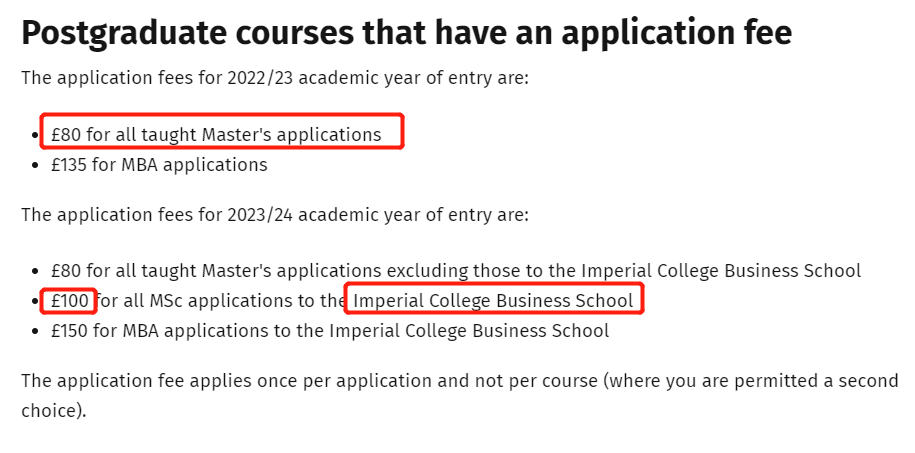Click the boxed £100 amount
This screenshot has width=915, height=453.
pyautogui.click(x=70, y=301)
